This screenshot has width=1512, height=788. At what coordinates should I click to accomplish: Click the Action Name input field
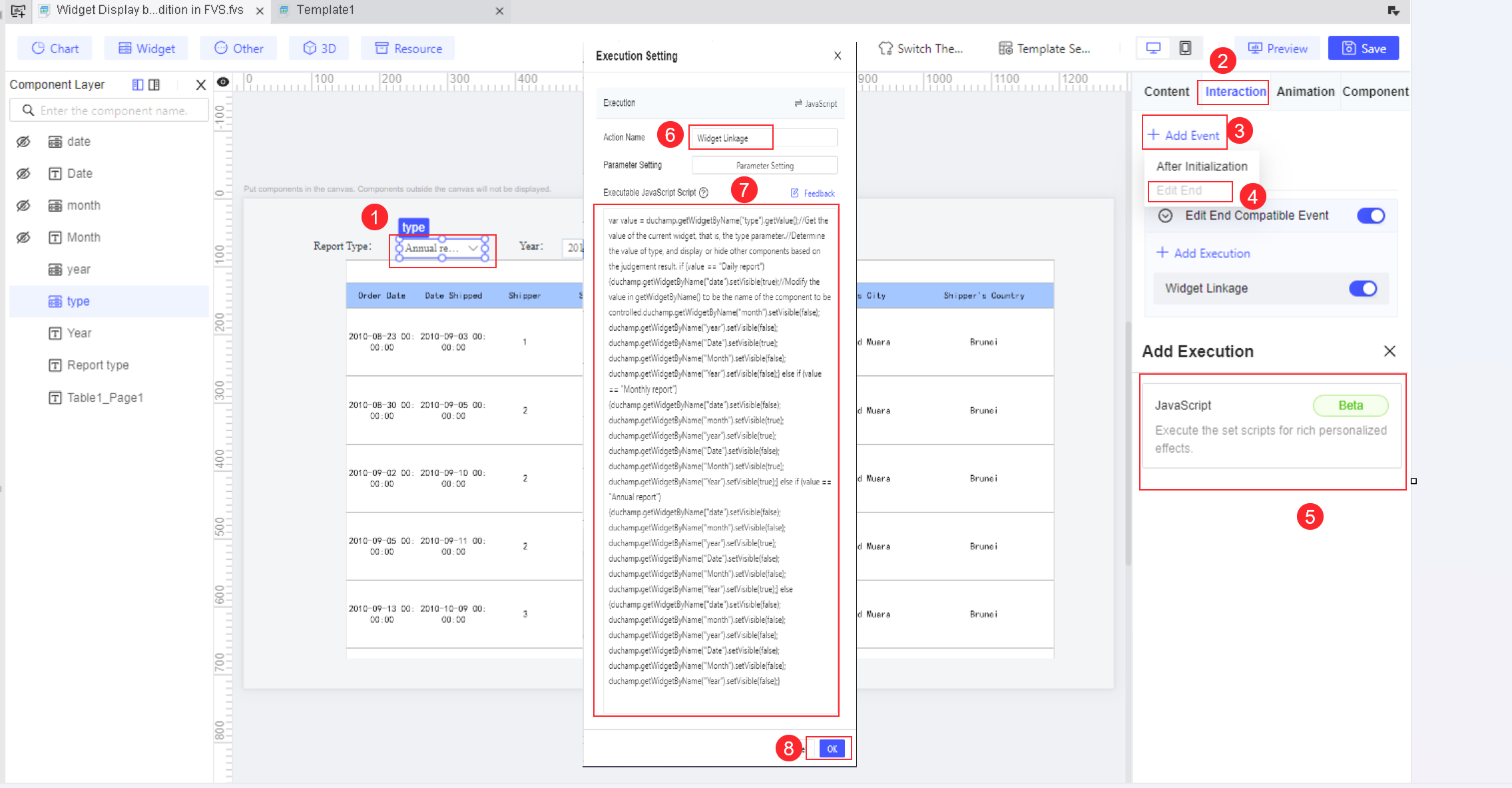[764, 138]
